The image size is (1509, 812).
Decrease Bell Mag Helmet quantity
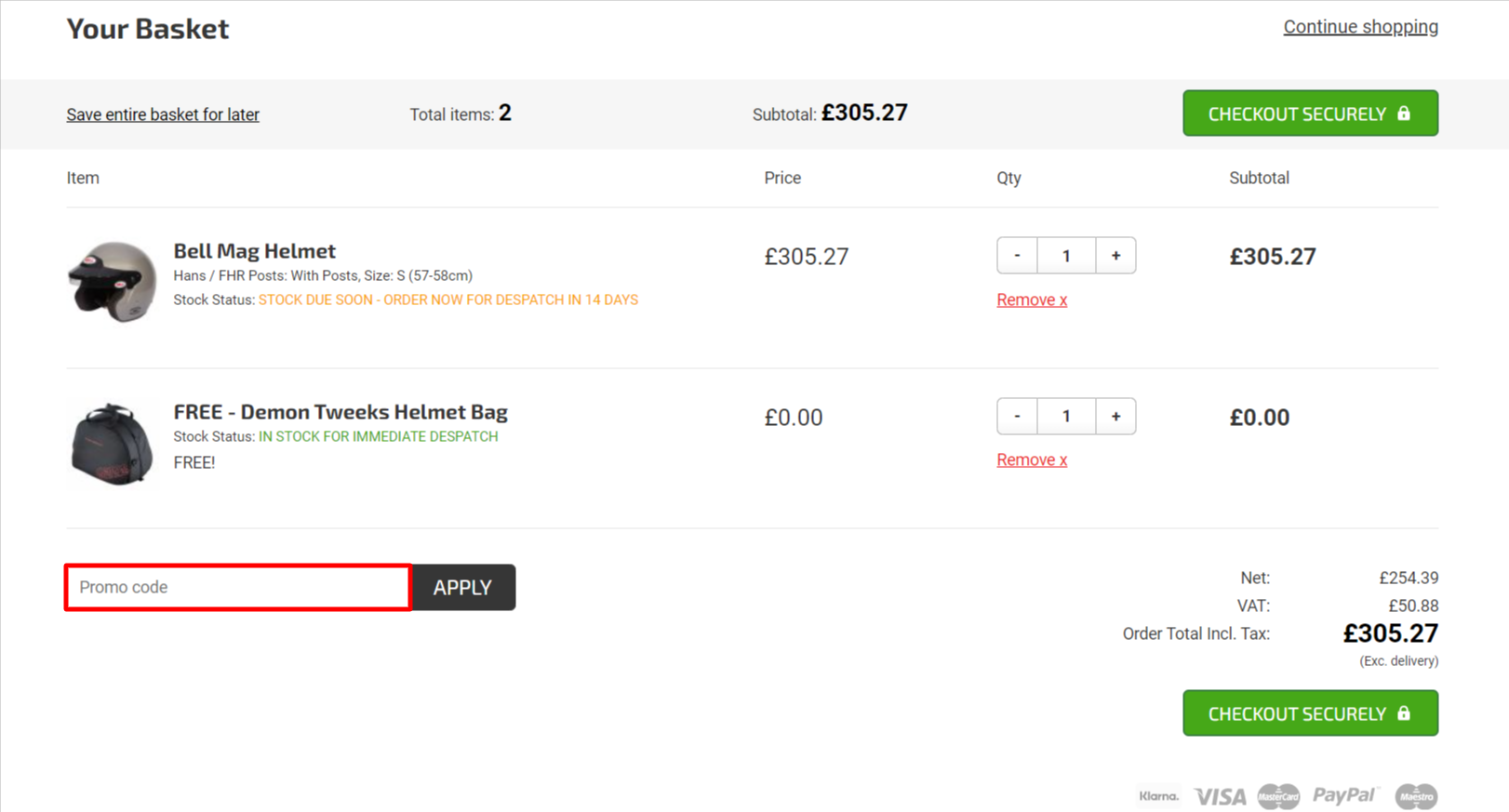tap(1017, 256)
